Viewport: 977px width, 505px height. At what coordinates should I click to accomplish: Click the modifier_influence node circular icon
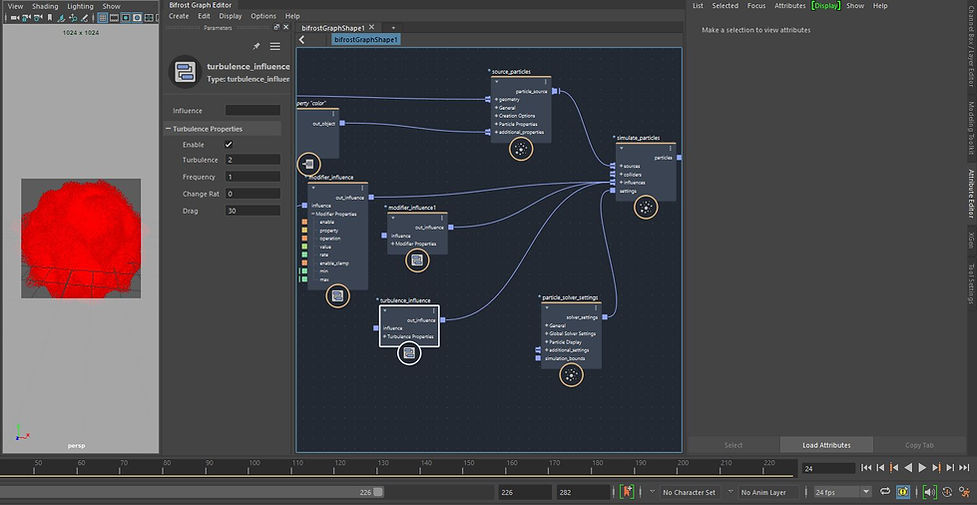click(338, 296)
